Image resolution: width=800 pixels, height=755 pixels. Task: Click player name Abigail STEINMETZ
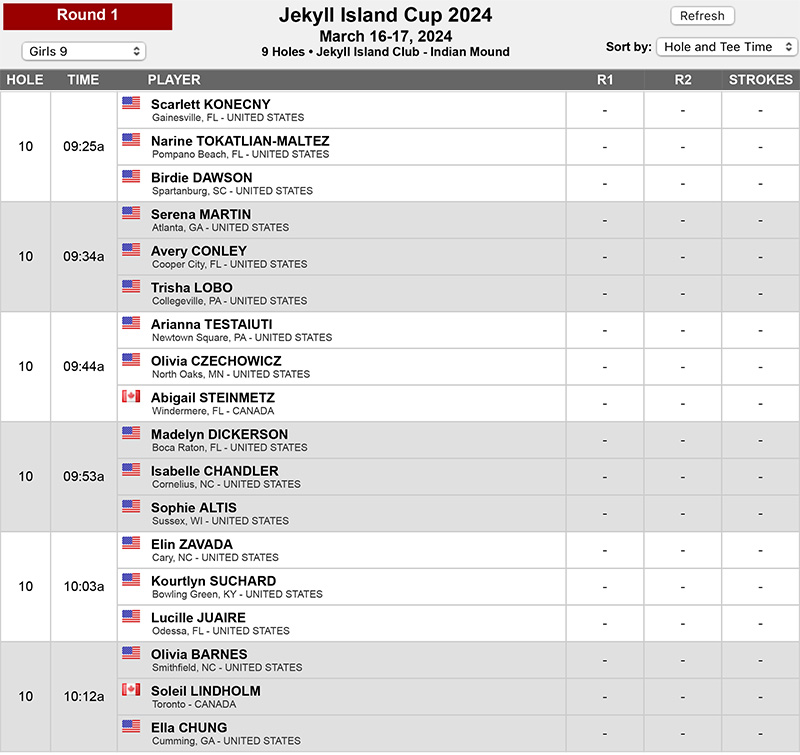(213, 398)
